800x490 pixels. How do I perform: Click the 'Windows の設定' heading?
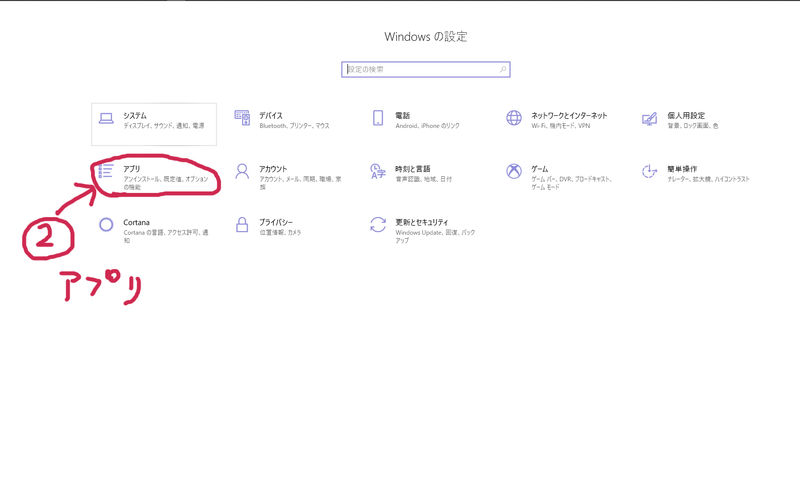point(426,37)
